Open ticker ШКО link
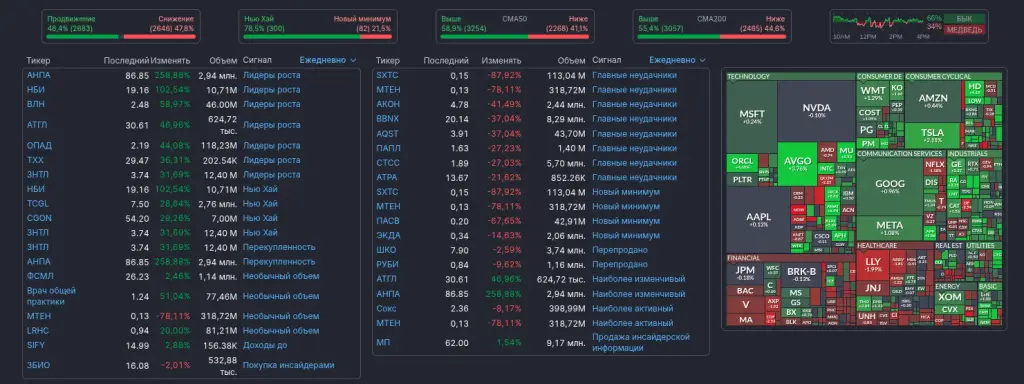 [x=386, y=250]
